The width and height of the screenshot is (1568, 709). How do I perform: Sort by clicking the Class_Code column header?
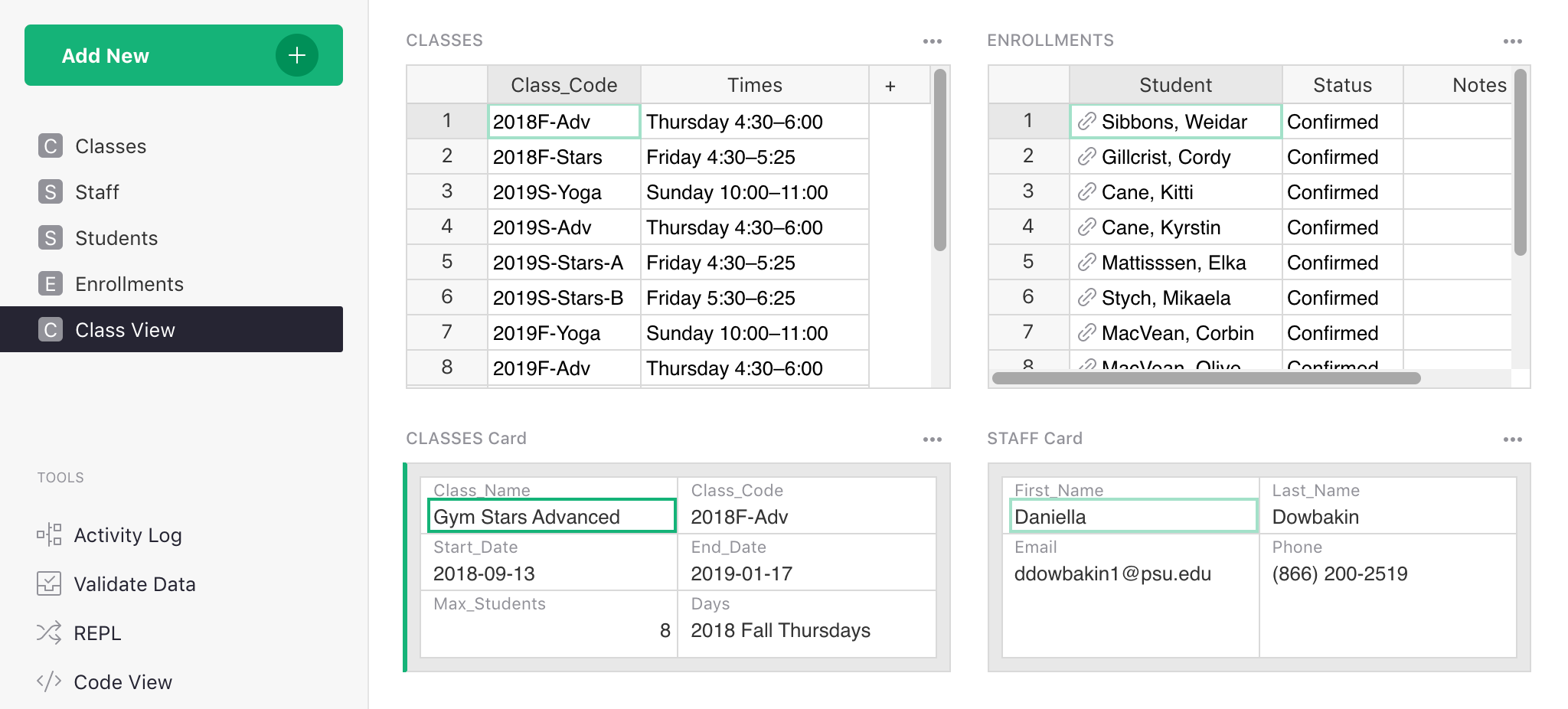[563, 85]
